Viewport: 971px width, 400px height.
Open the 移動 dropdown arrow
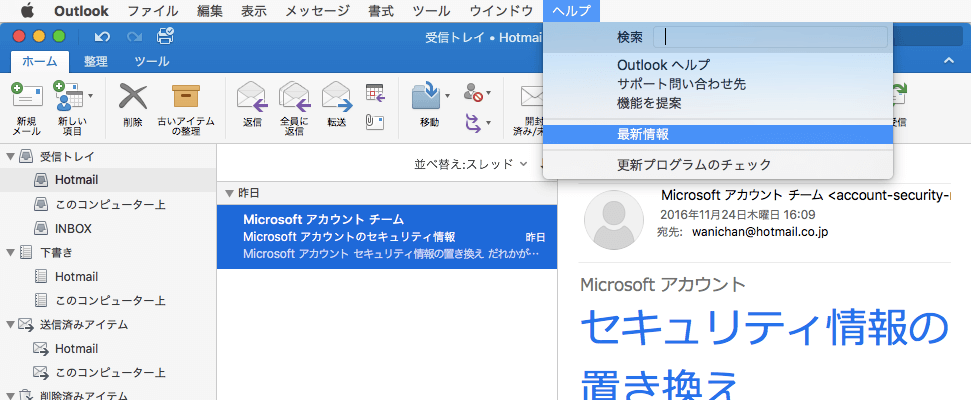[x=447, y=96]
